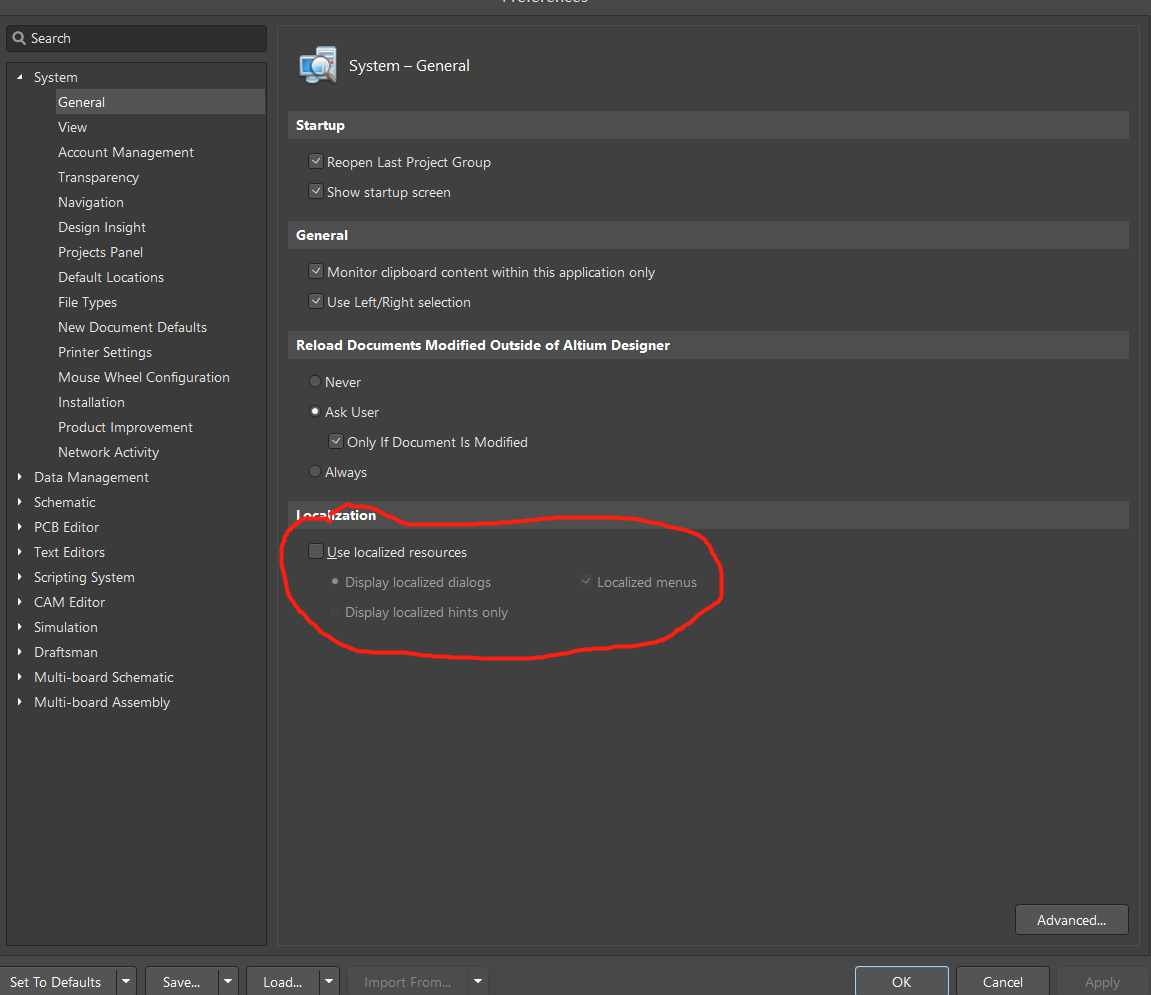Select General in System tree

[x=160, y=102]
